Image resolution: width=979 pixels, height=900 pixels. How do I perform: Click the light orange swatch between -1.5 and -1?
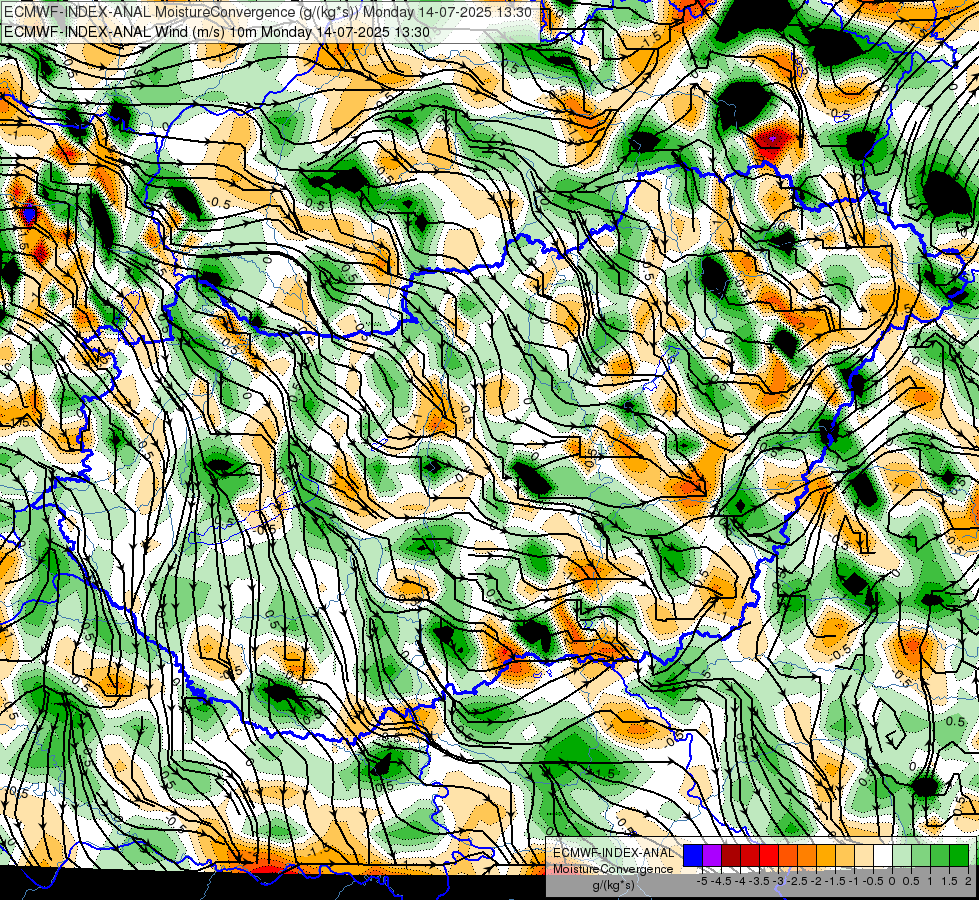pyautogui.click(x=845, y=855)
